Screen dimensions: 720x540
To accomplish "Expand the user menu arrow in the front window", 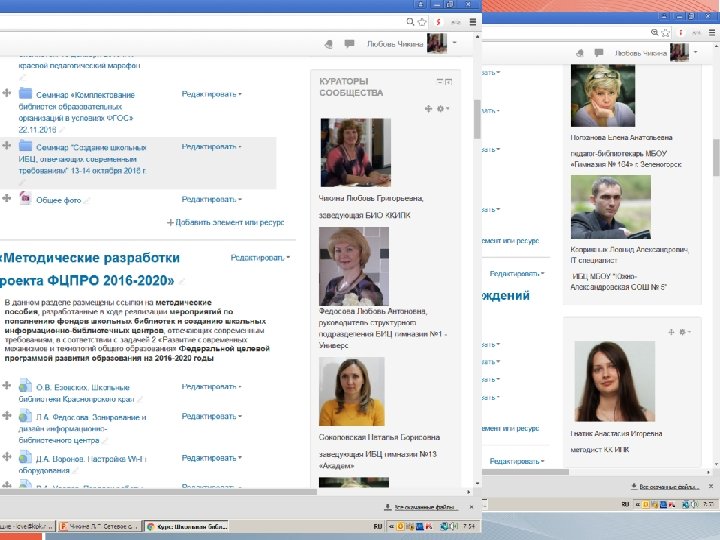I will 455,43.
